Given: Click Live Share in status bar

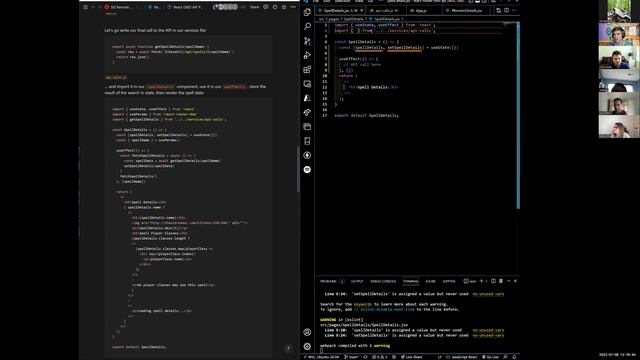Looking at the screenshot, I should point(411,357).
